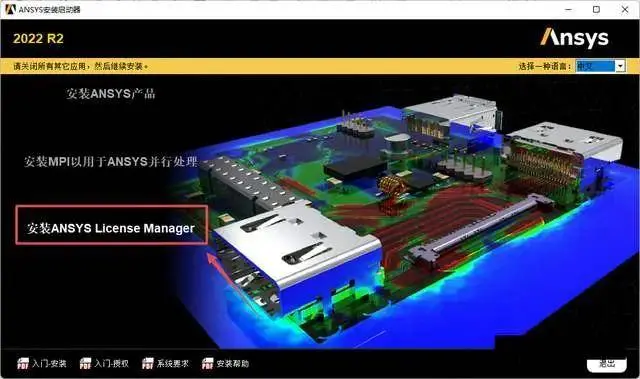Image resolution: width=640 pixels, height=379 pixels.
Task: Click the 2022 R2 version label
Action: coord(38,38)
